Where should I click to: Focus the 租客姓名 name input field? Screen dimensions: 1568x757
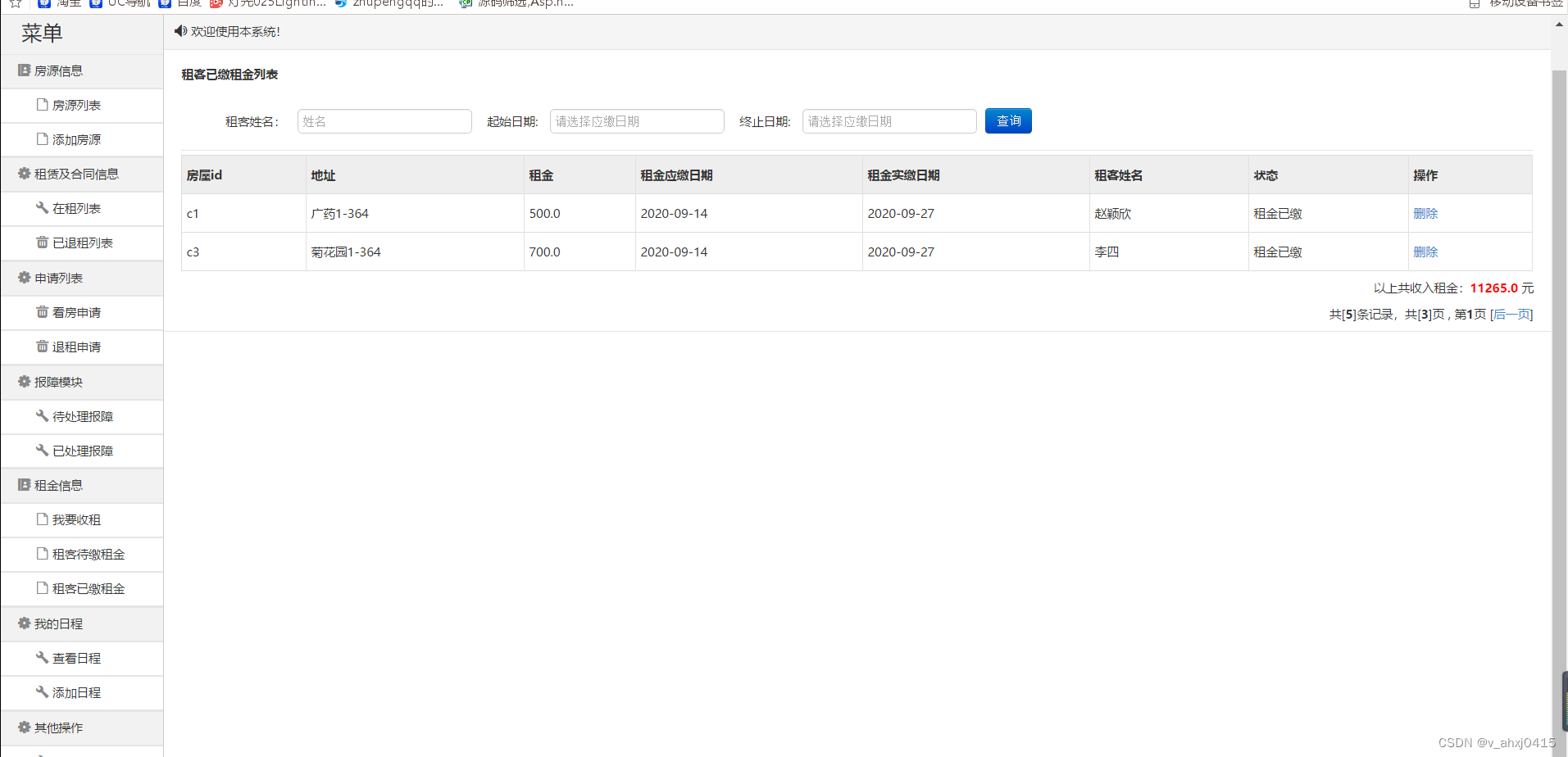[384, 121]
